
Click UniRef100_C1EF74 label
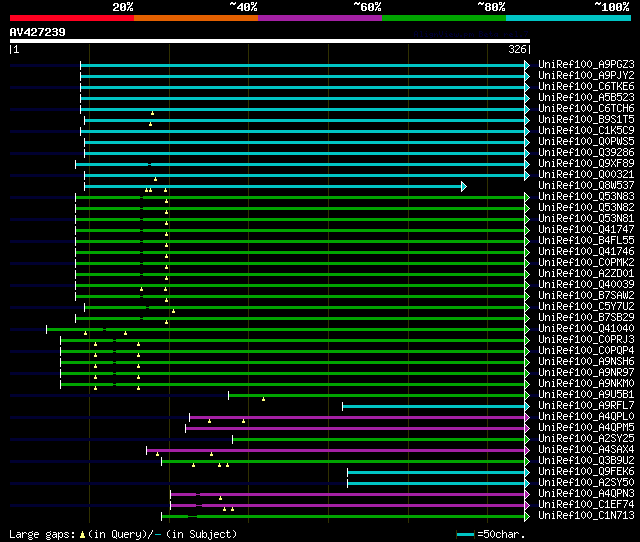pos(586,505)
